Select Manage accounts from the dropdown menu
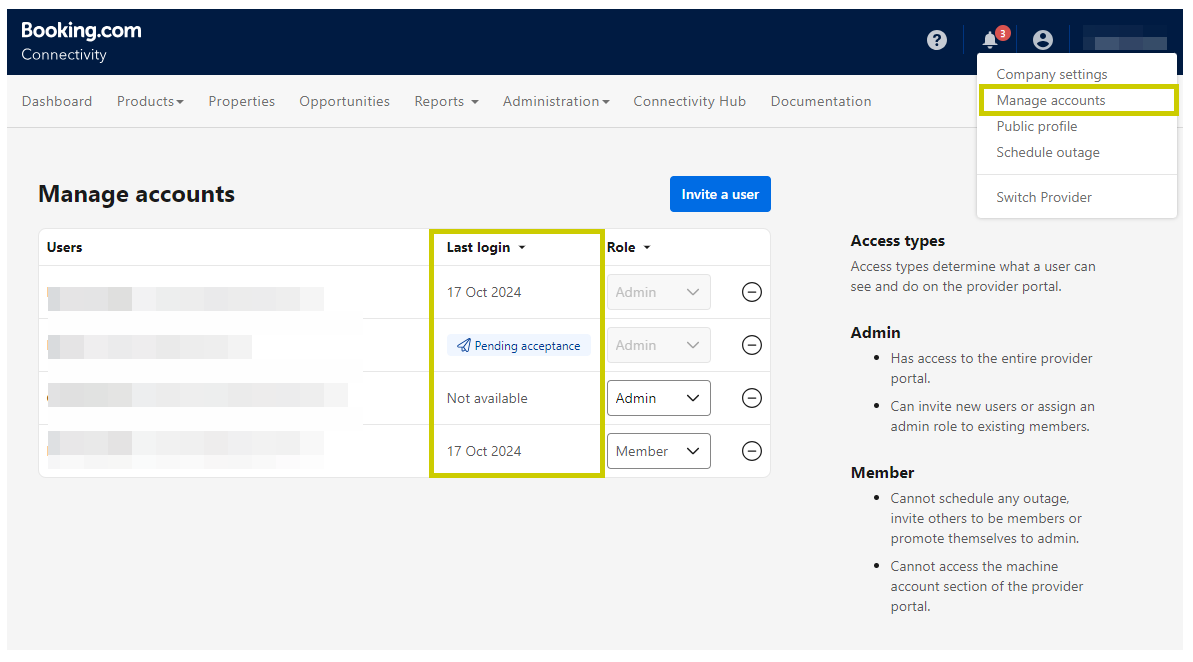 click(1050, 100)
